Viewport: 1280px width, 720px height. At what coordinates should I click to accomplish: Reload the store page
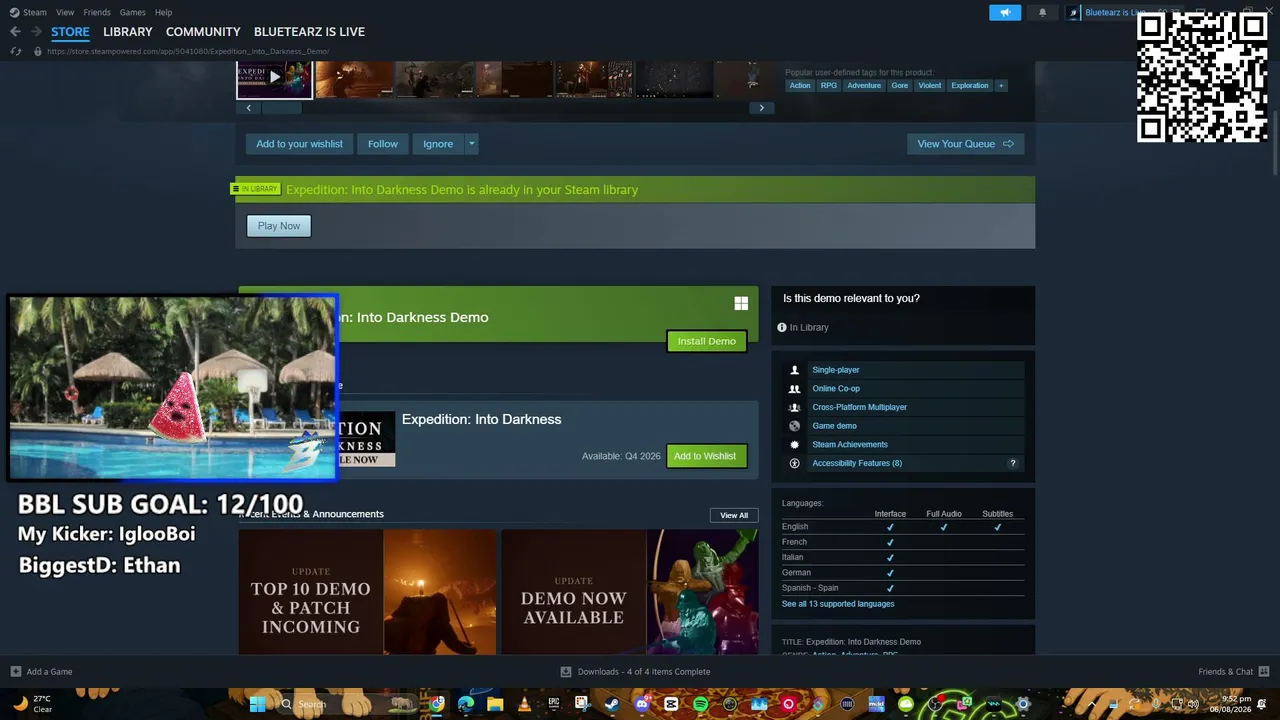pos(16,51)
